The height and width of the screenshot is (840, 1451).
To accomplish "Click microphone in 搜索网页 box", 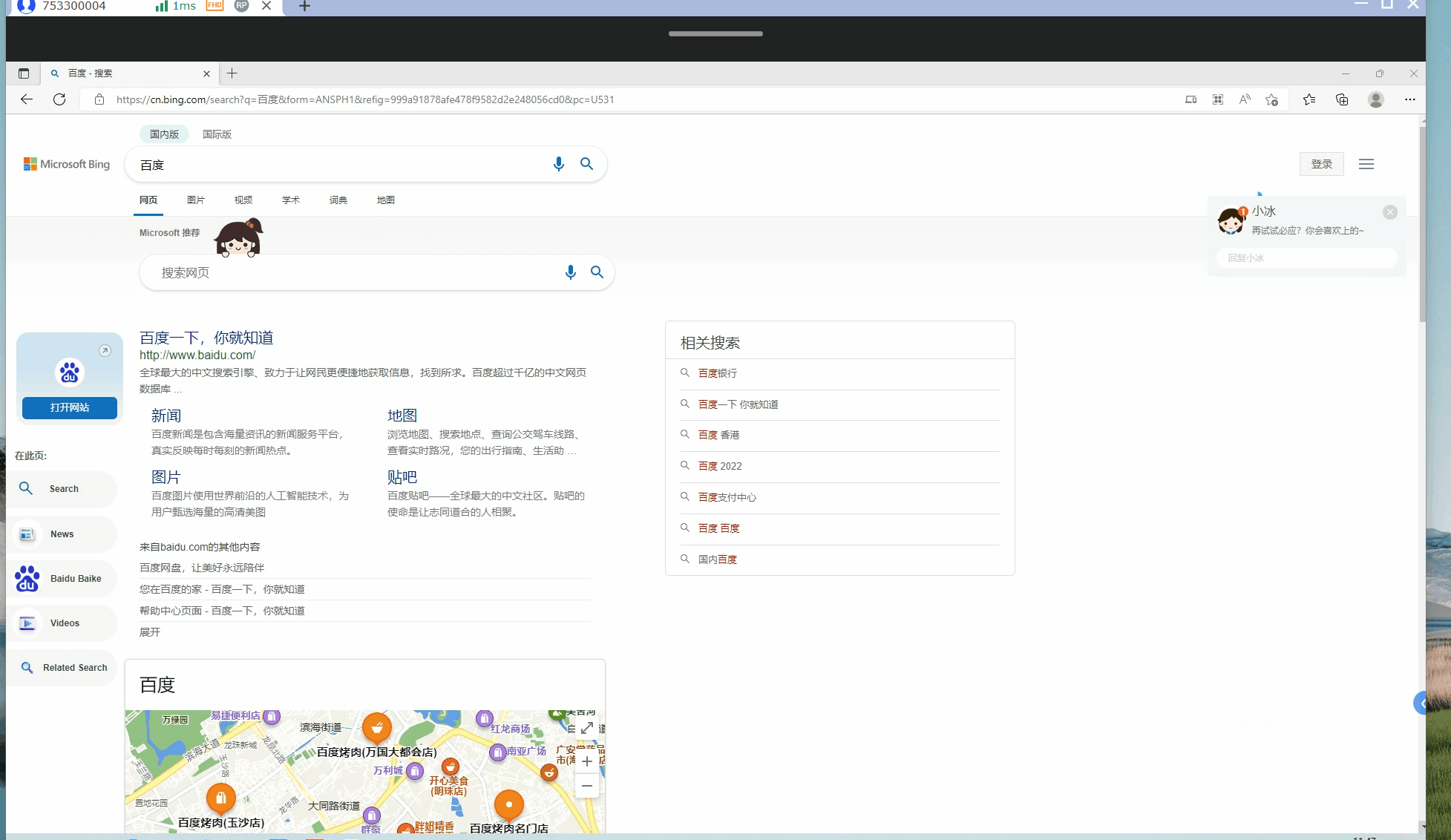I will tap(571, 272).
